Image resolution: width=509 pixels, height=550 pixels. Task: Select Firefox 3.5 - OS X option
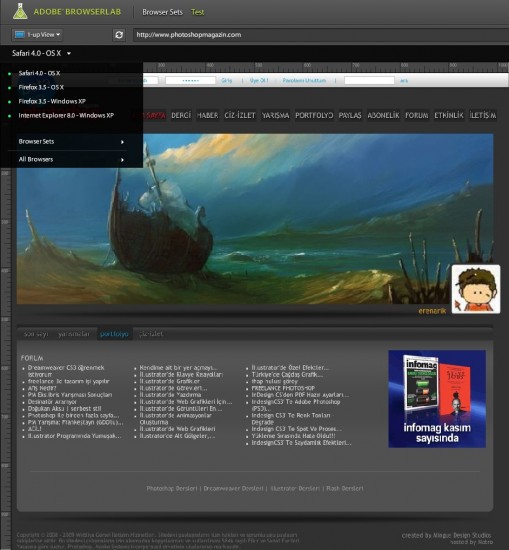41,87
